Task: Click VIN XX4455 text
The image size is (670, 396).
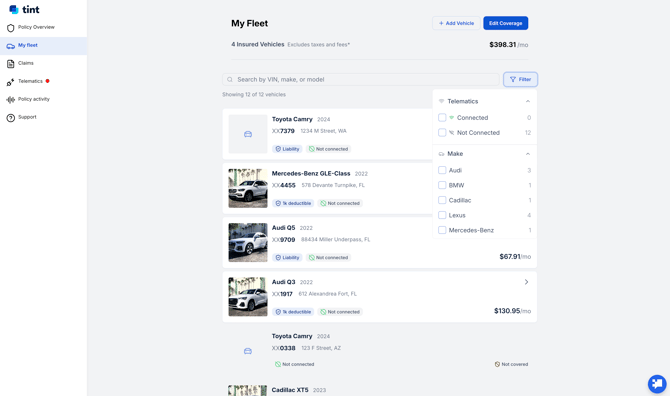Action: 284,185
